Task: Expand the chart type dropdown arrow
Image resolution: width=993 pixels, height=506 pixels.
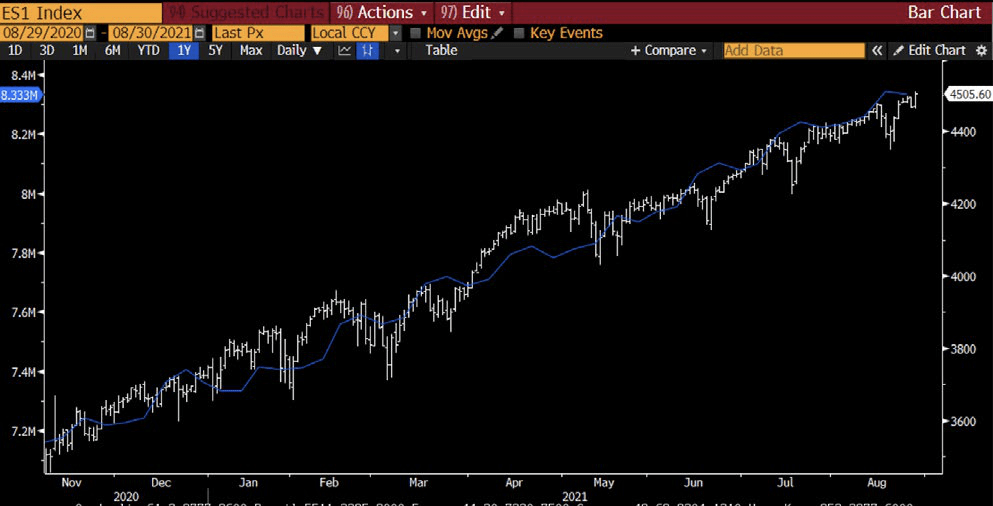Action: coord(397,50)
